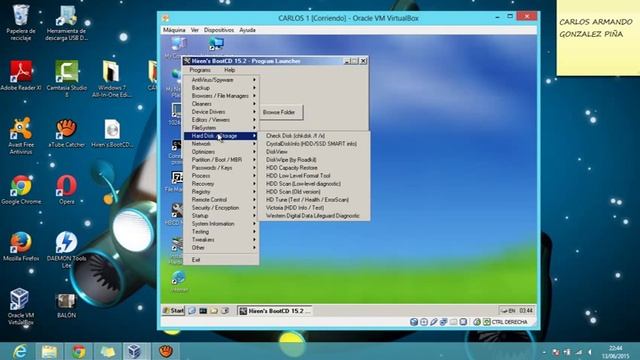Open the Mozilla Firefox desktop icon

(x=21, y=246)
